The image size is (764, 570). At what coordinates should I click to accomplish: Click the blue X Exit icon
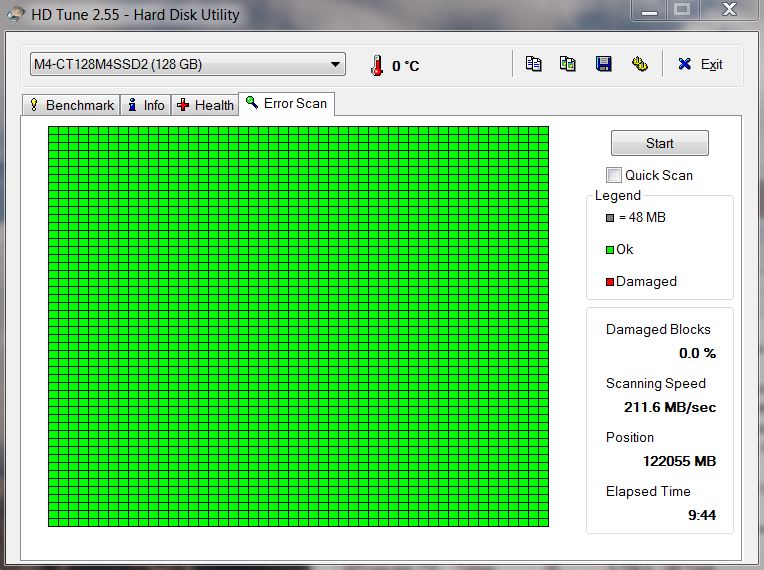click(x=685, y=64)
